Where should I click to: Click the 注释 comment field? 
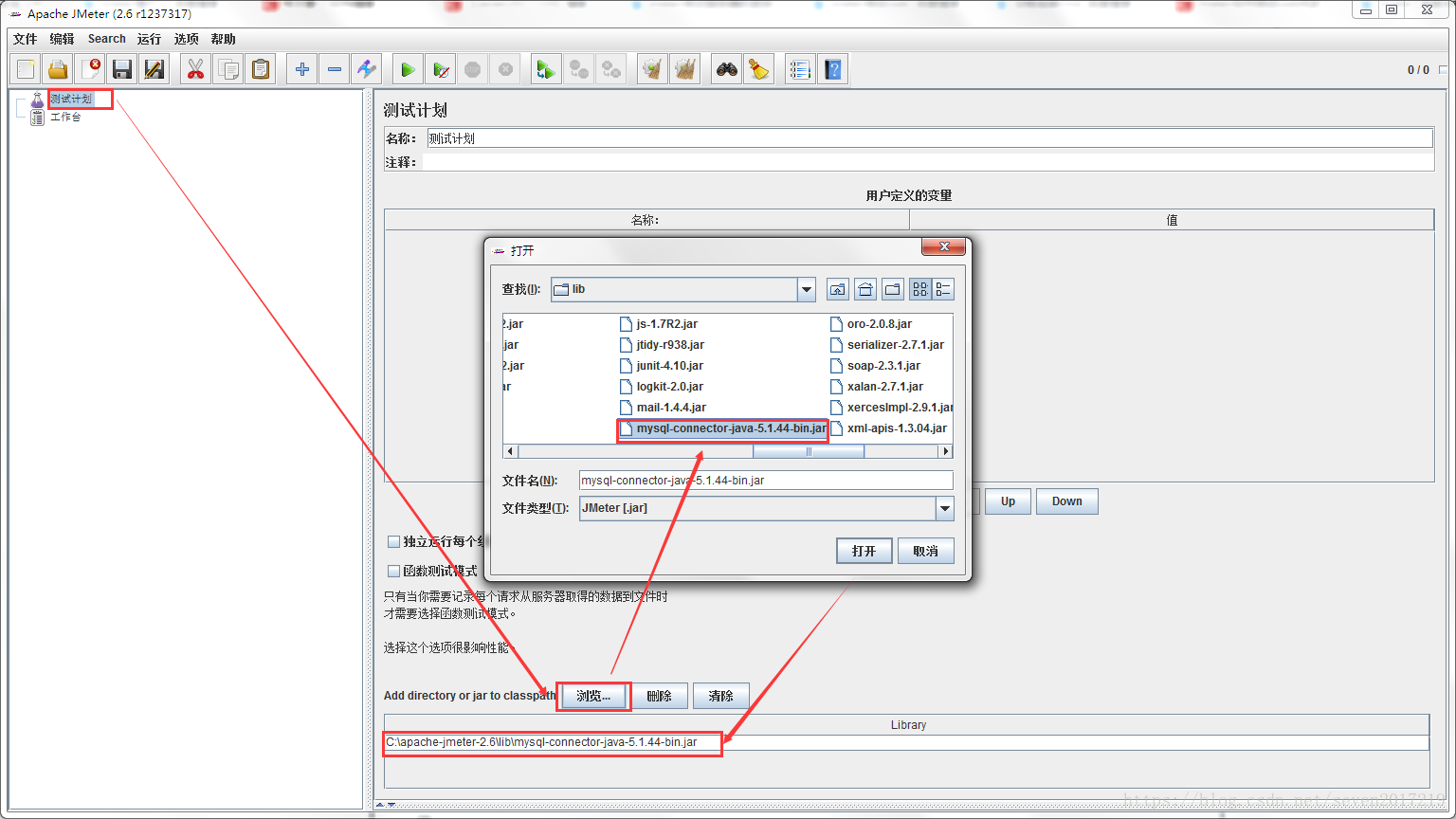coord(928,162)
